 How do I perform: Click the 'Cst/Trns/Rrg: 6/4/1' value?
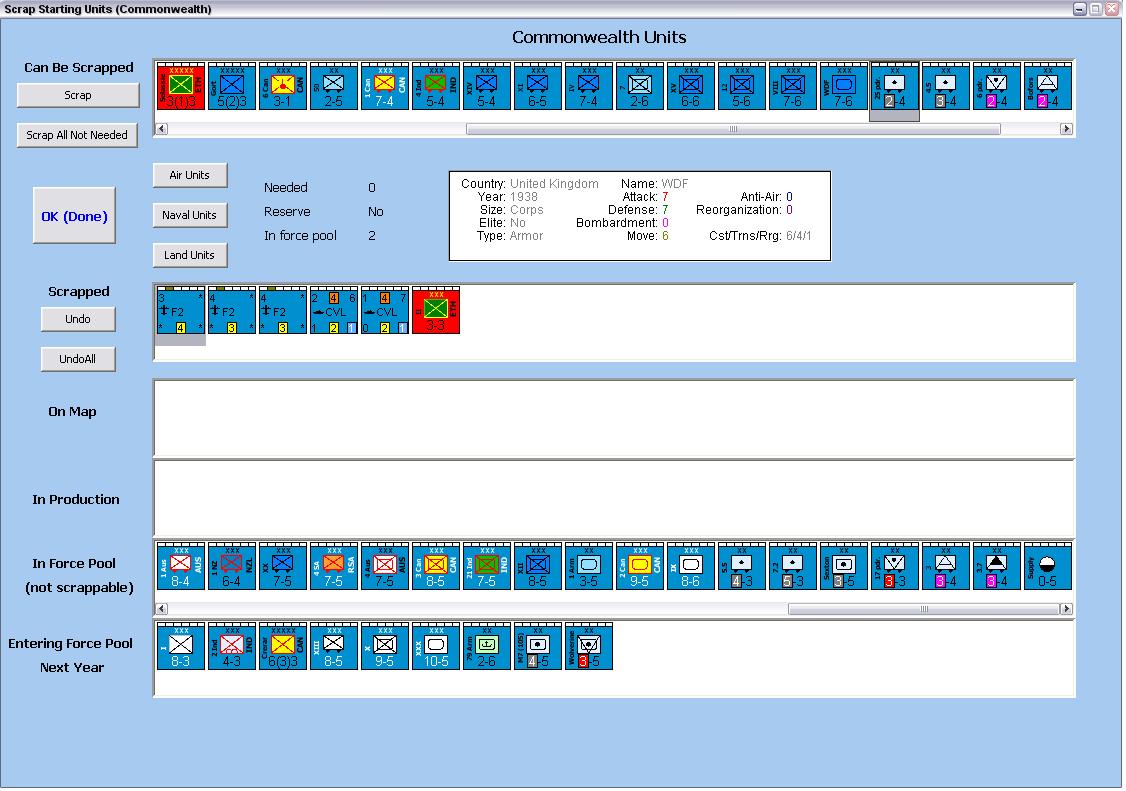tap(760, 236)
